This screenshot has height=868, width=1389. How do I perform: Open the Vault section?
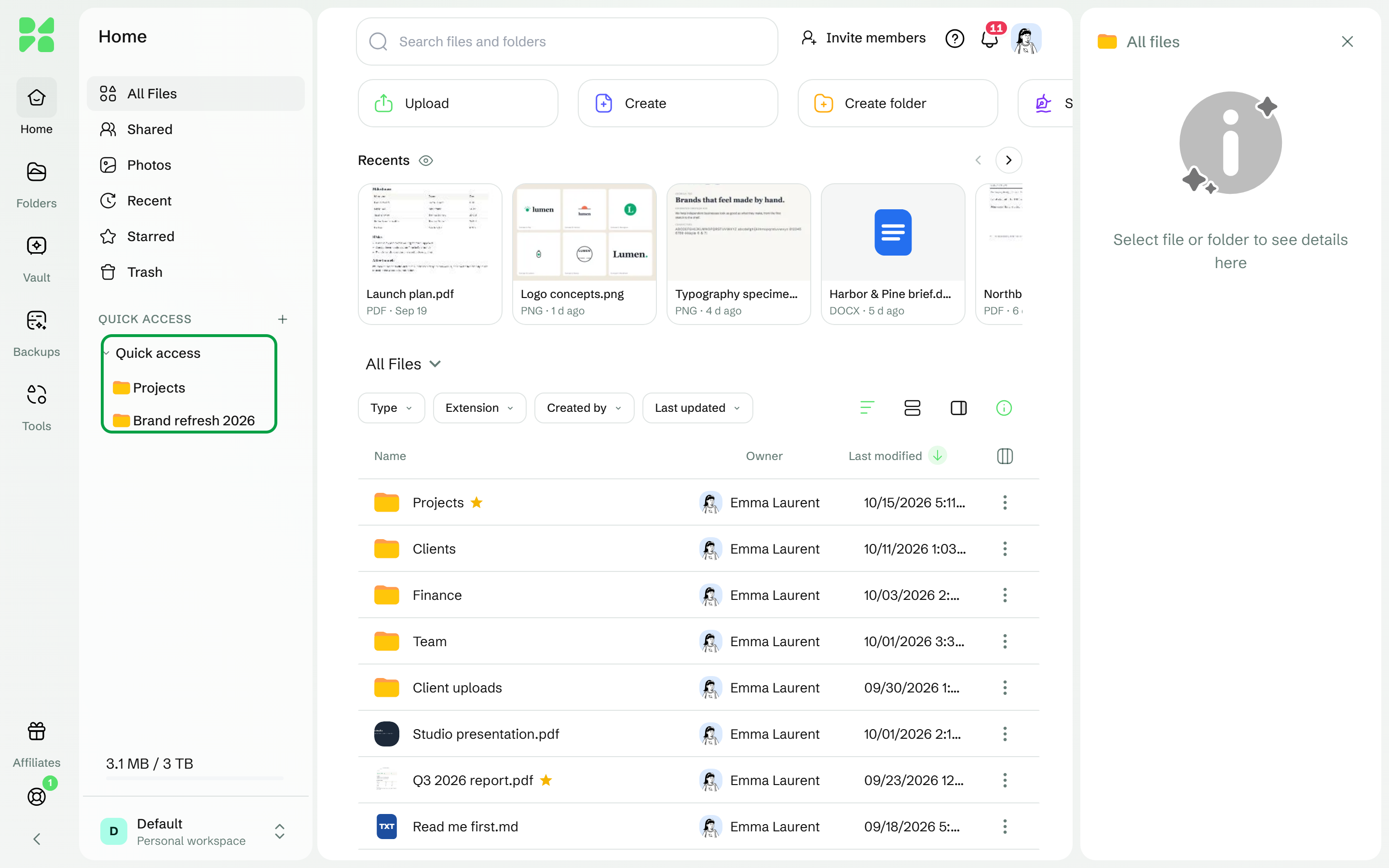(x=36, y=259)
